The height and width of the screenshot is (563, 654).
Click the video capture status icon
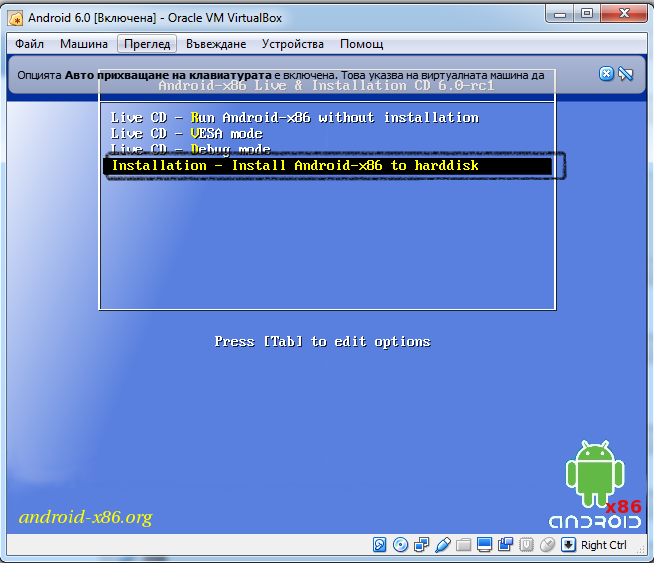click(505, 545)
